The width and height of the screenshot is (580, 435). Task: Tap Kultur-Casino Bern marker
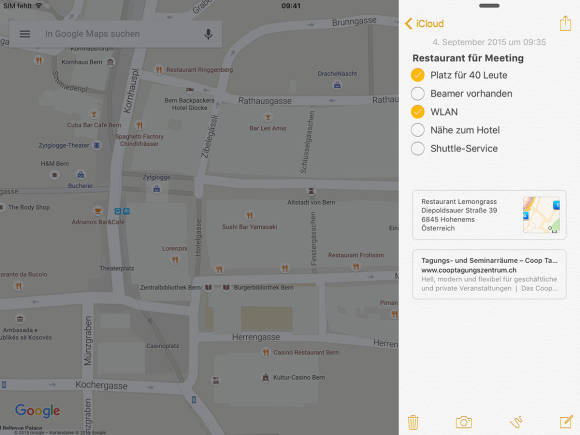pos(265,378)
